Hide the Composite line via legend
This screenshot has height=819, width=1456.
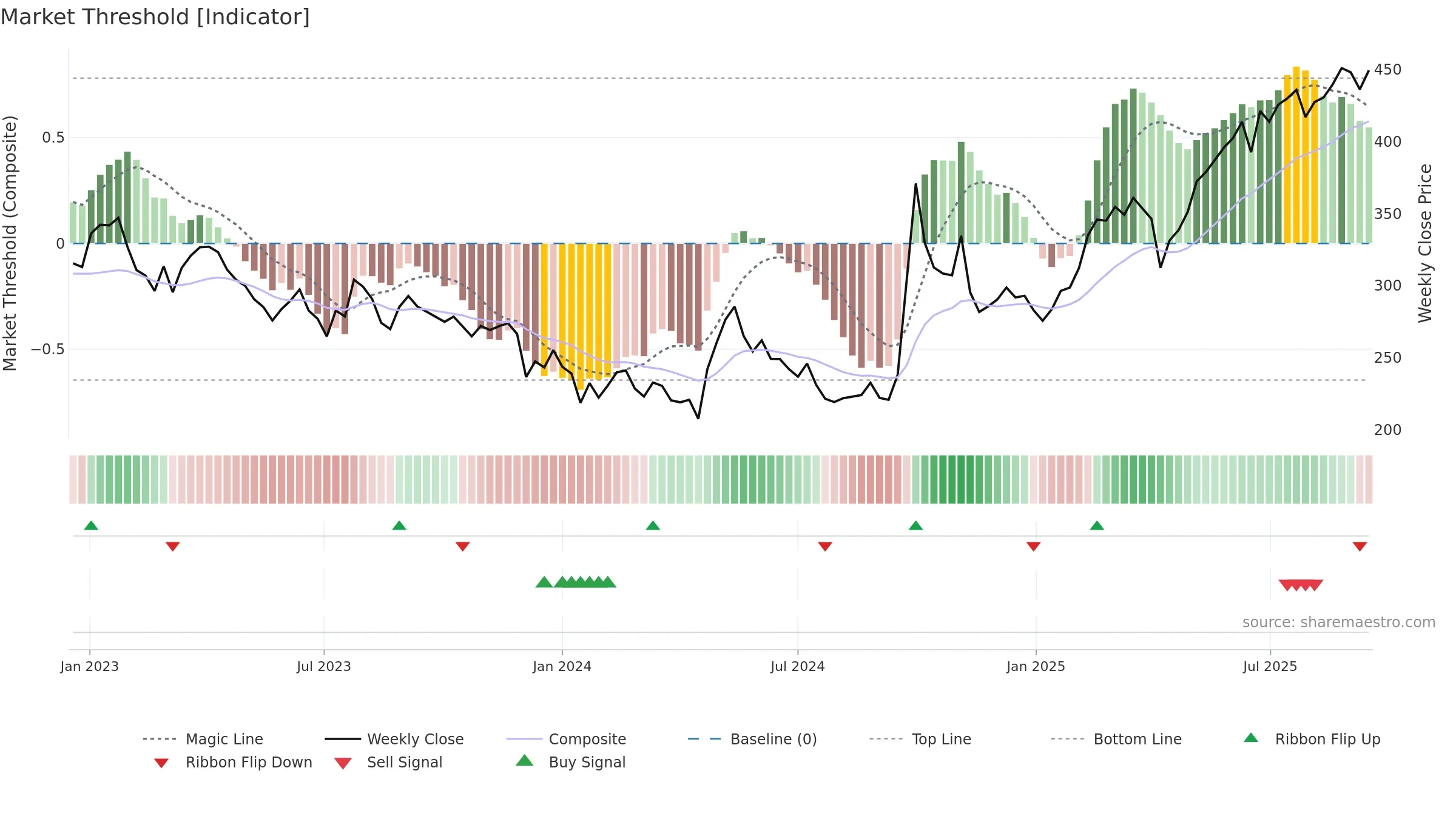[x=567, y=739]
